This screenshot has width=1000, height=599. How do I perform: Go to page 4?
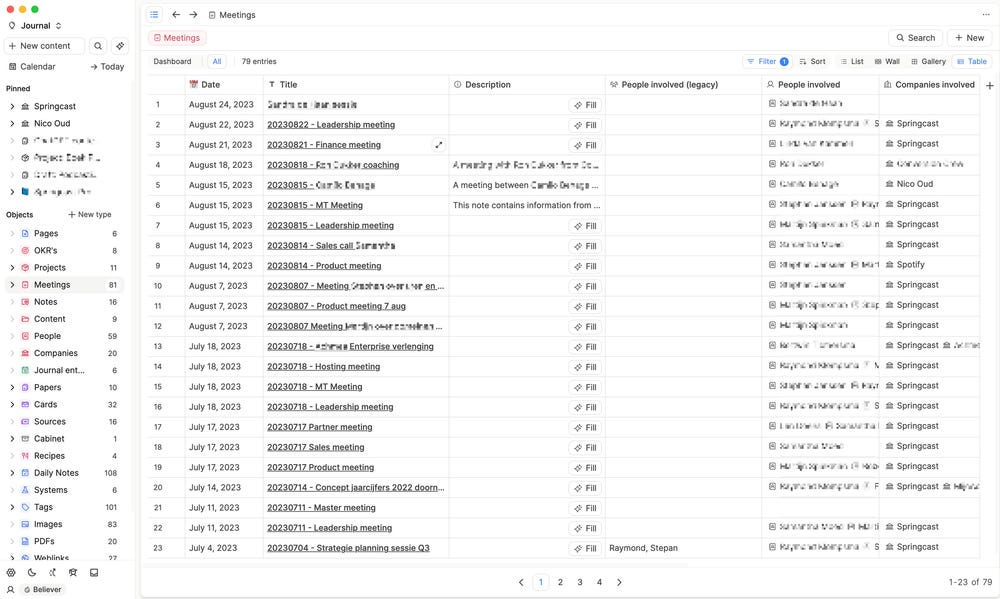point(599,582)
